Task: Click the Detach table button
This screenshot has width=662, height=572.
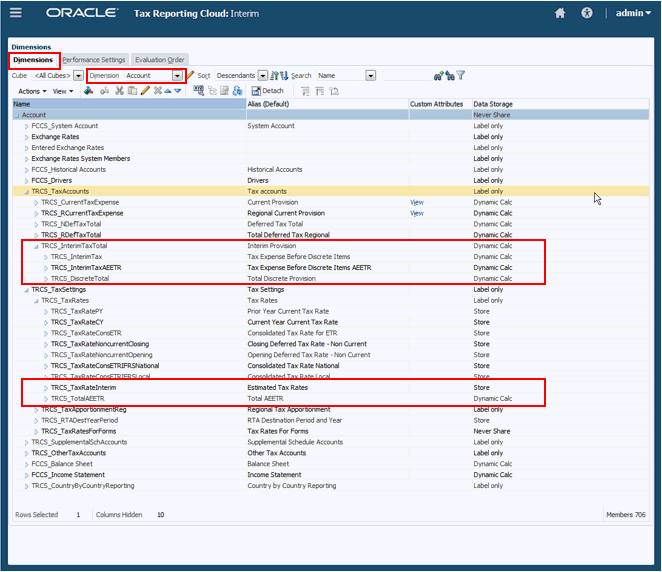Action: click(267, 91)
